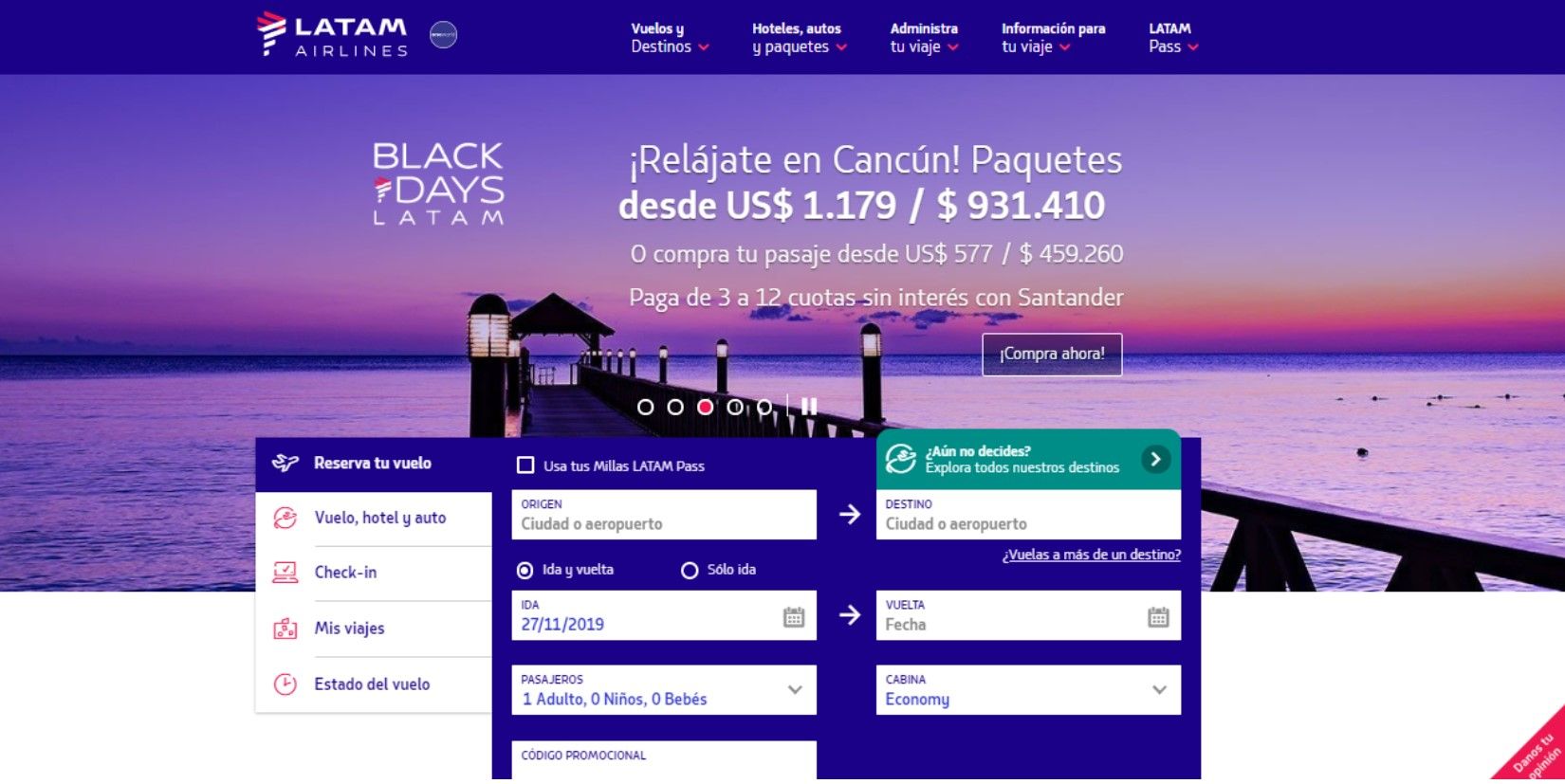
Task: Click the Check-in laptop icon
Action: tap(285, 573)
